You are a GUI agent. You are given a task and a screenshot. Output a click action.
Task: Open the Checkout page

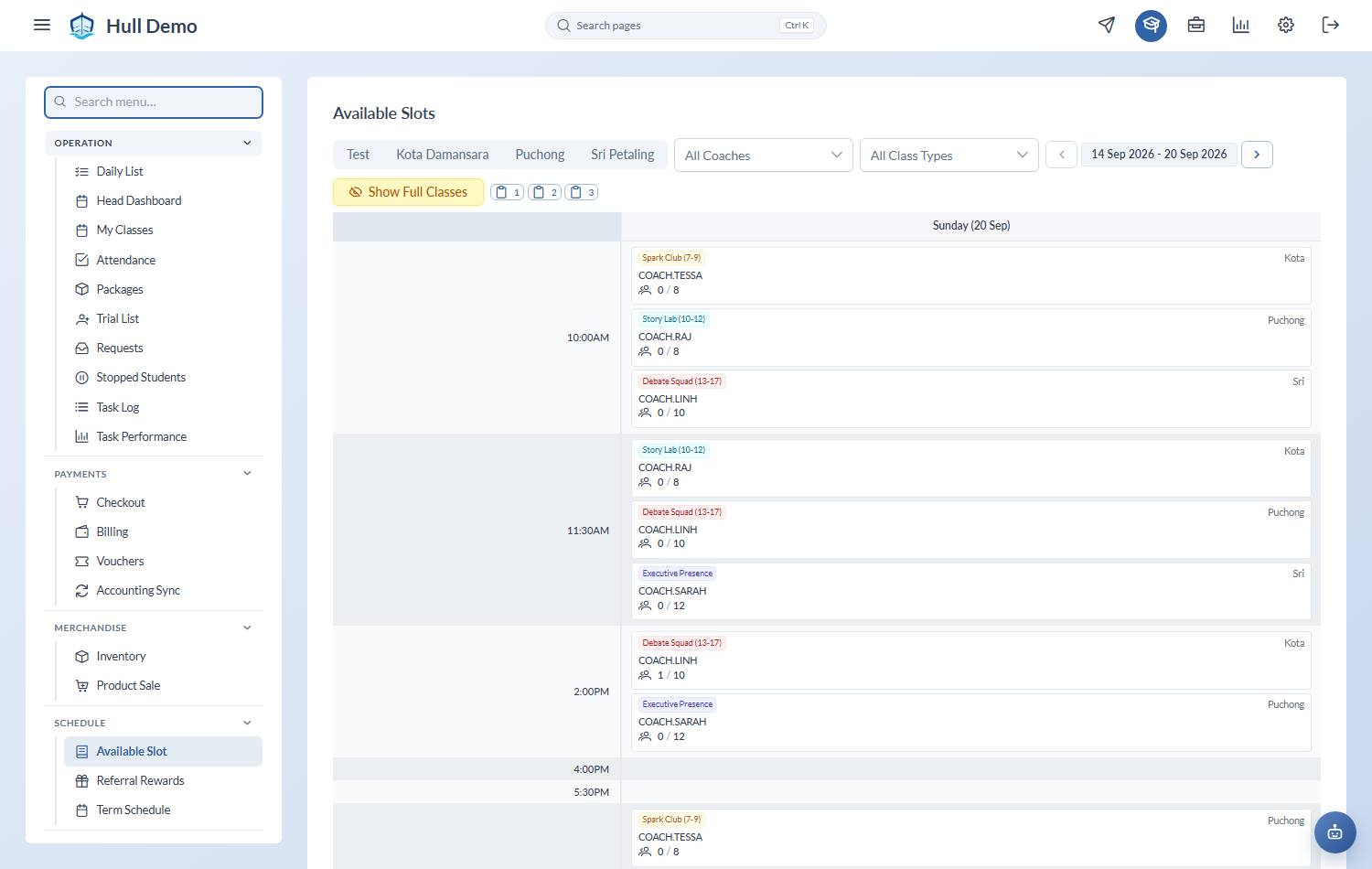(x=163, y=502)
